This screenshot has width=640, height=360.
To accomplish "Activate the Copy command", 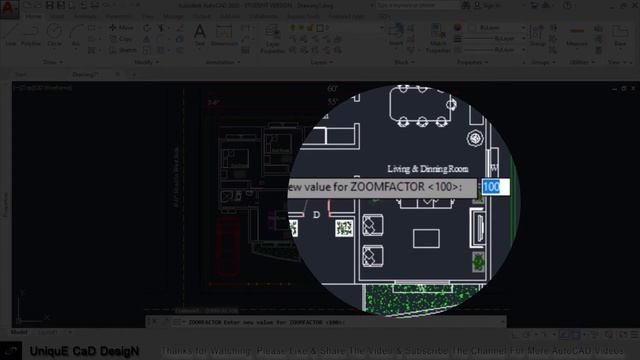I will click(x=121, y=39).
